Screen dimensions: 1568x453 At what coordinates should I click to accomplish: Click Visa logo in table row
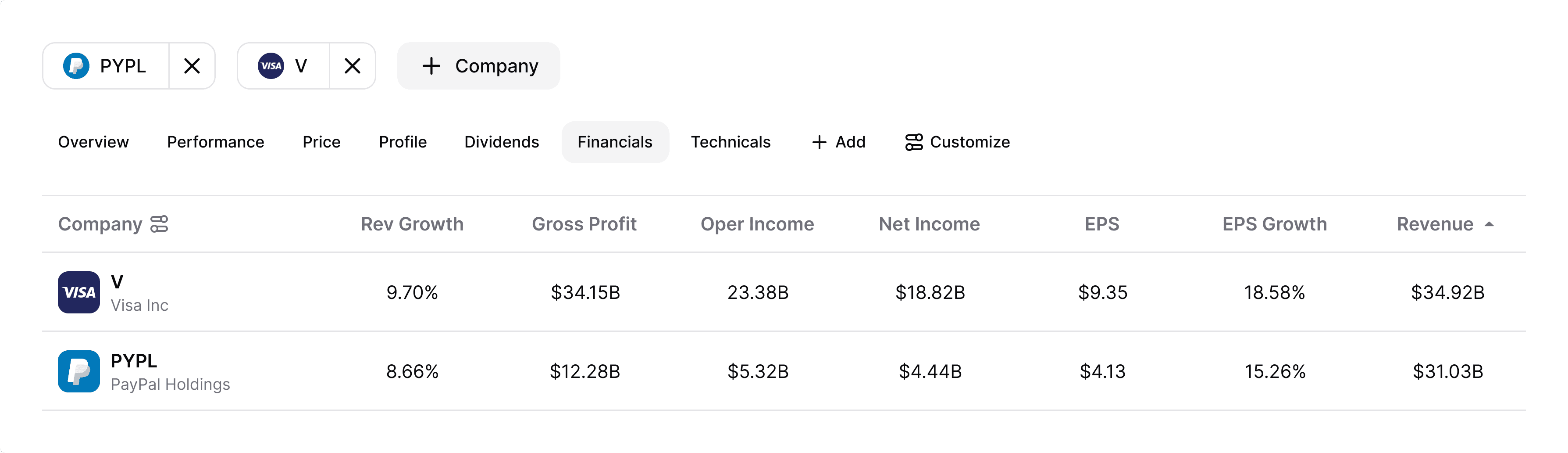pos(79,293)
